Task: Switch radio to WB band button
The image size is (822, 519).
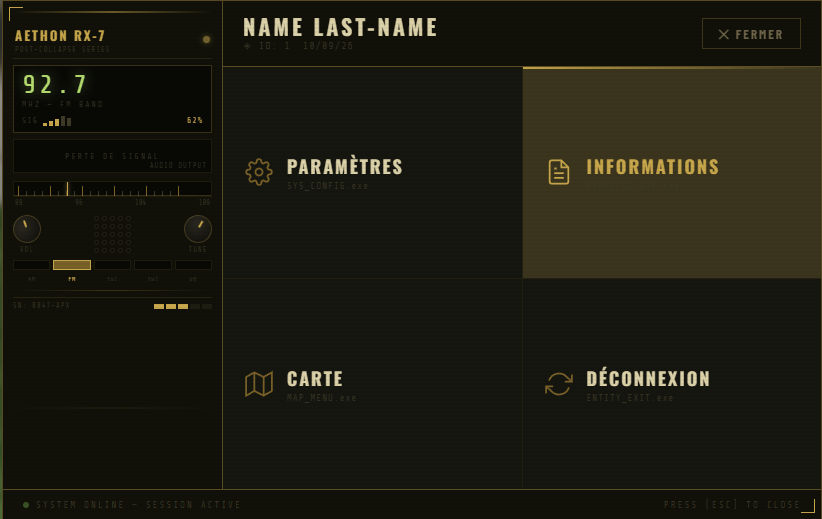Action: (193, 265)
